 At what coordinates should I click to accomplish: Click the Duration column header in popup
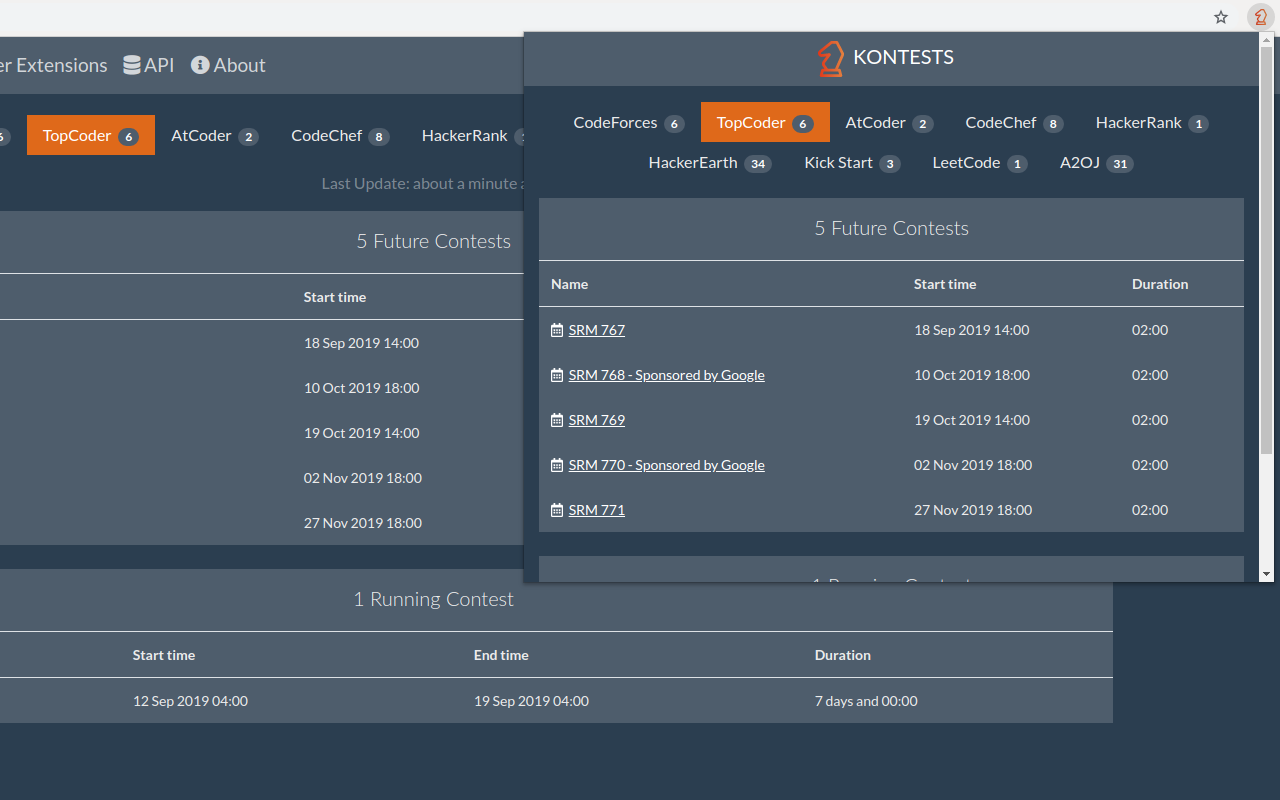(1160, 284)
